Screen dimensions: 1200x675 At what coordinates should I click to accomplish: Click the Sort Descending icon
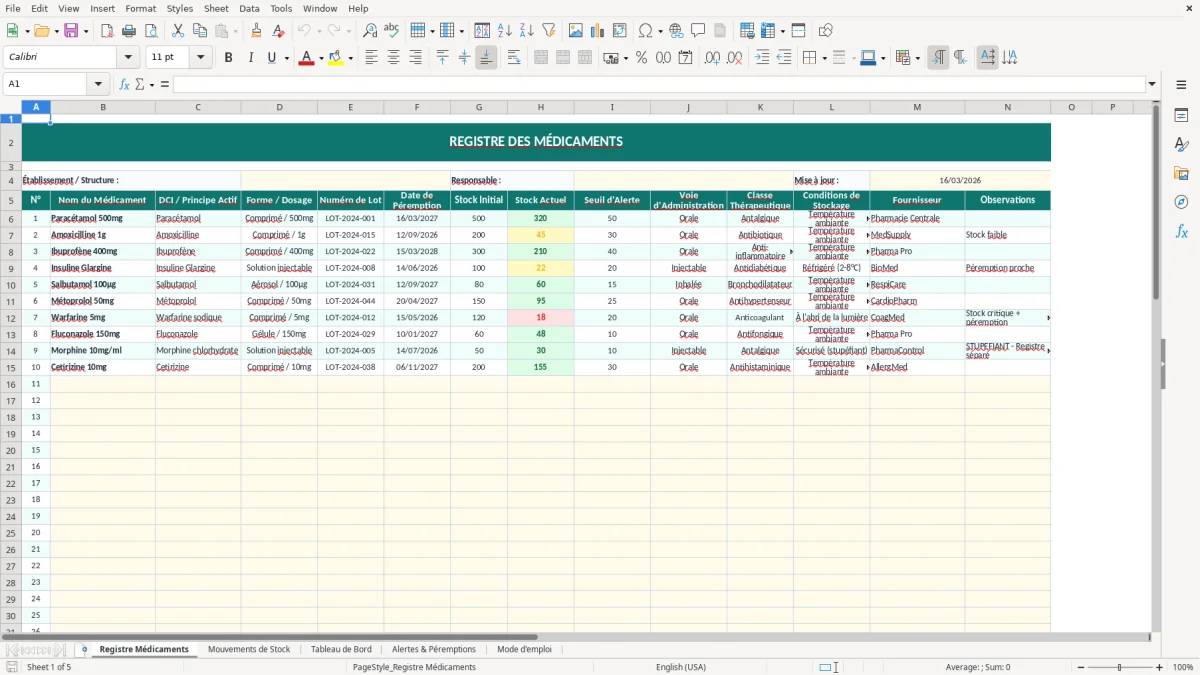point(527,31)
